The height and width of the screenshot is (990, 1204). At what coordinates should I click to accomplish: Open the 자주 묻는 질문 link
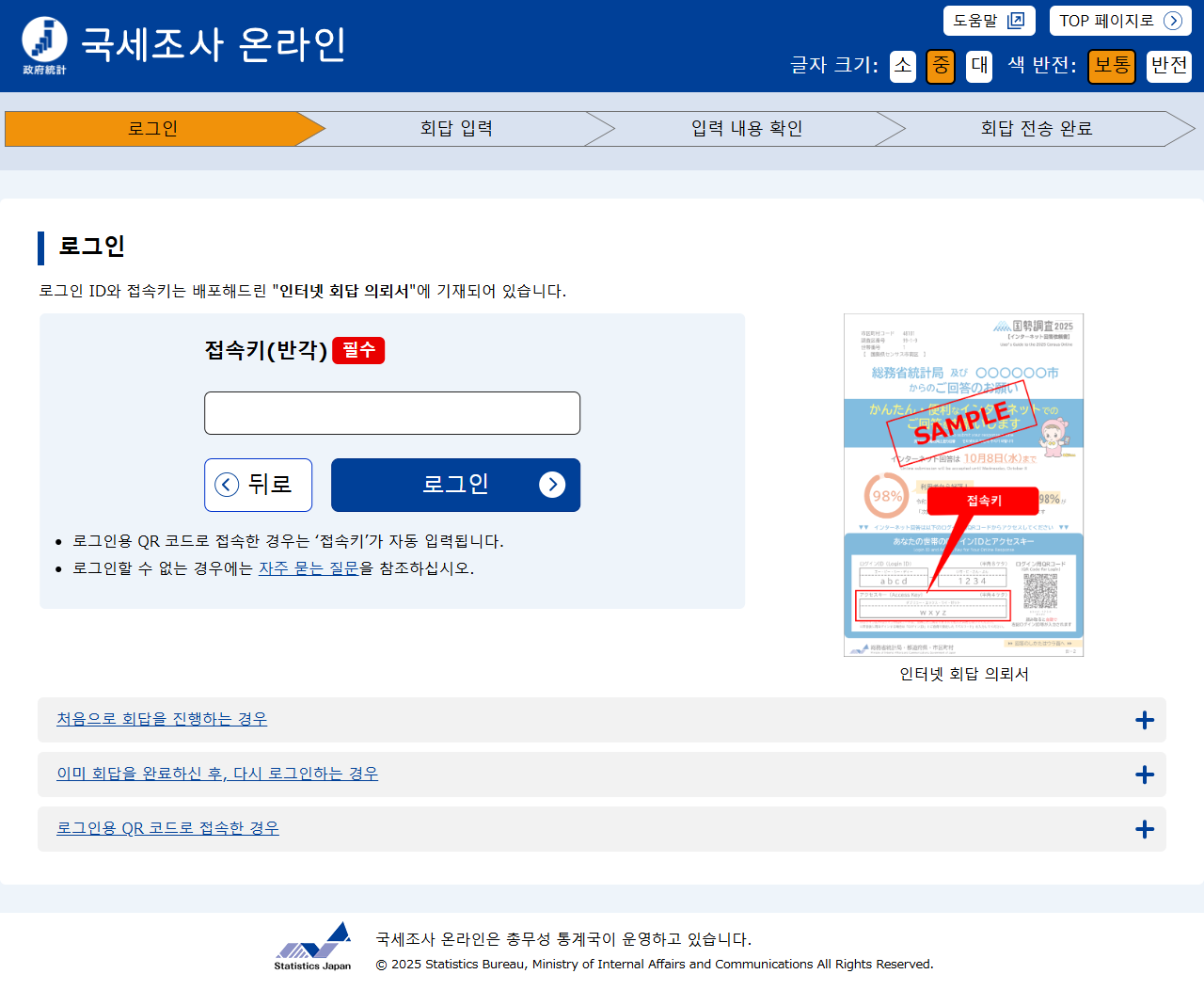[309, 568]
